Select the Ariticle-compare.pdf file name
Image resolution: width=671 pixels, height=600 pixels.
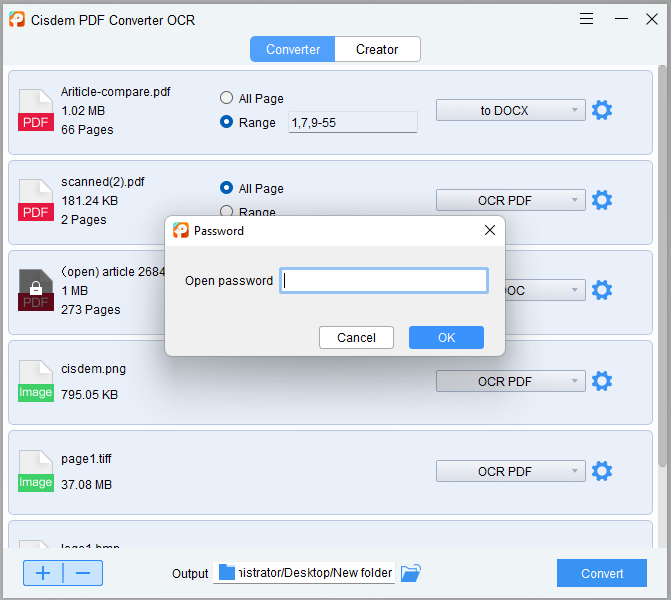[x=116, y=92]
